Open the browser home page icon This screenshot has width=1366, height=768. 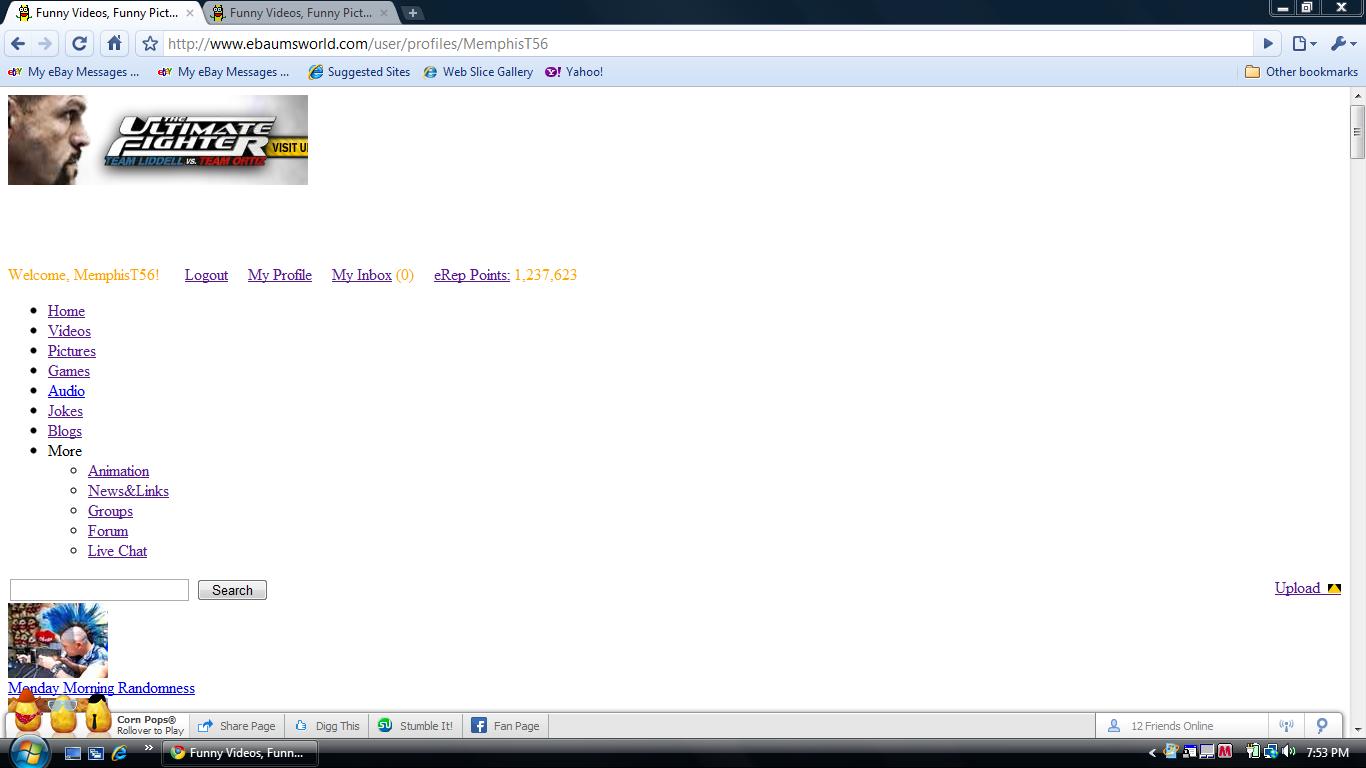[x=114, y=44]
